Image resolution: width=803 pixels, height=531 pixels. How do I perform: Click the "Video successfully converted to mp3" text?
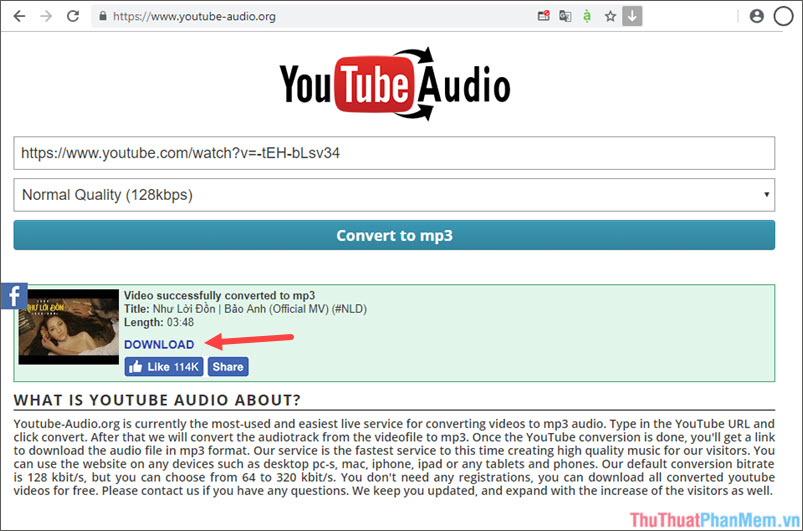tap(219, 295)
